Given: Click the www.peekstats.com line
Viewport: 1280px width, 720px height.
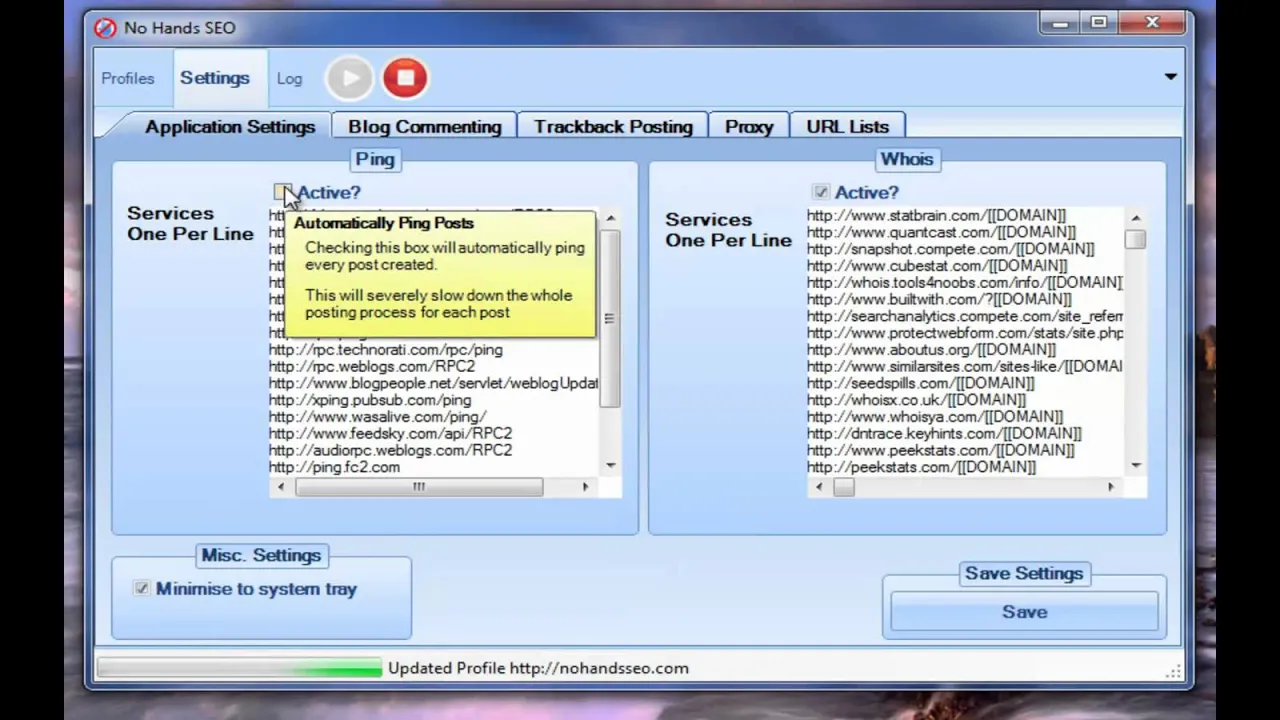Looking at the screenshot, I should (940, 450).
